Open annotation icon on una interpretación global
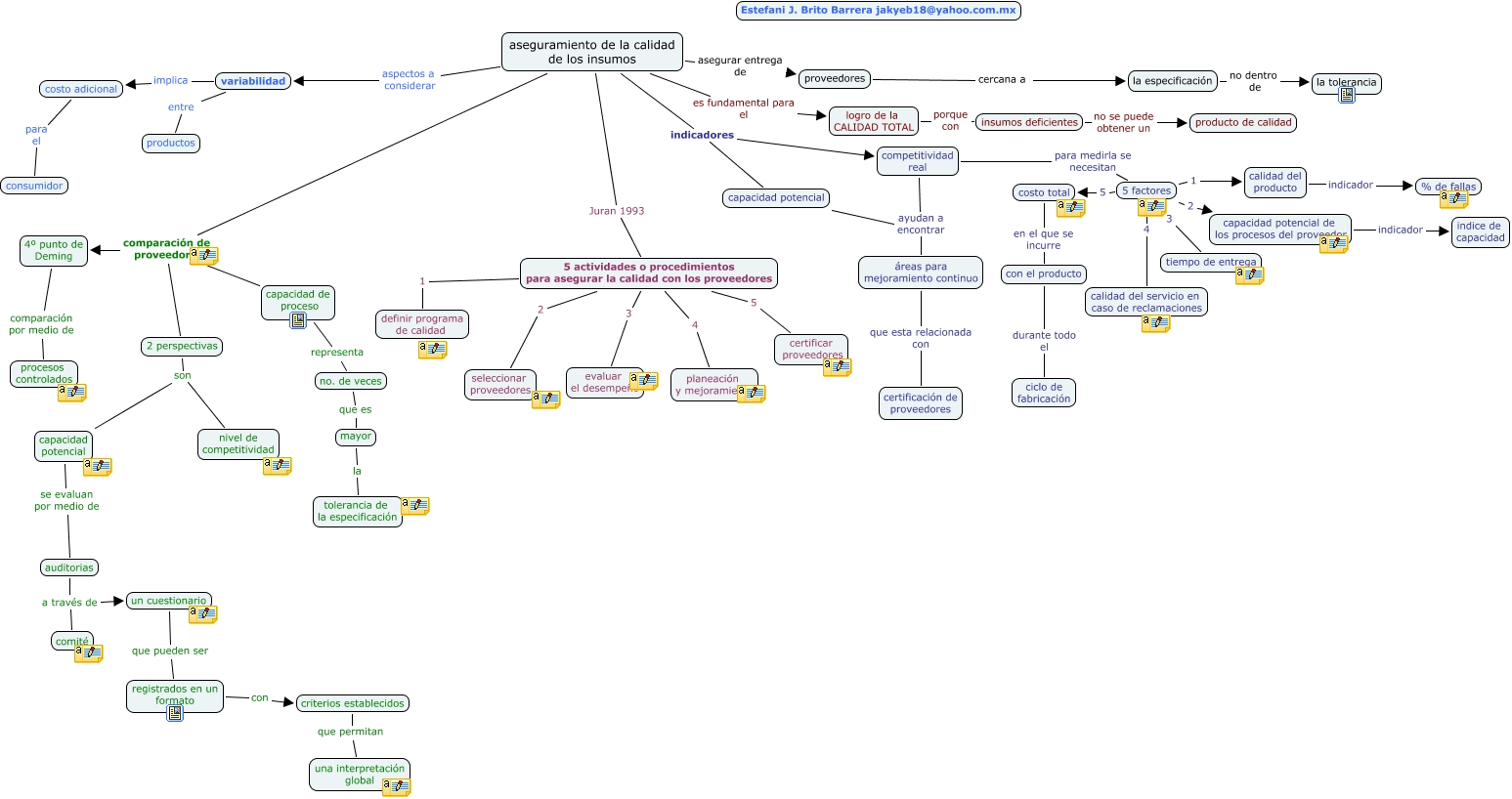 point(396,787)
